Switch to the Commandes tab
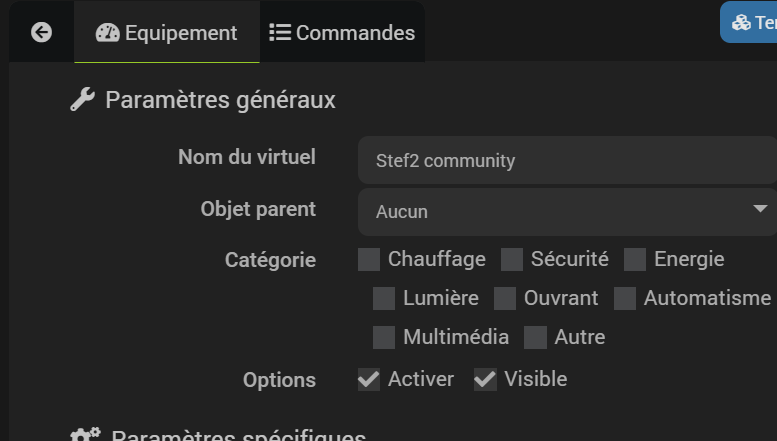The image size is (777, 441). pyautogui.click(x=342, y=33)
